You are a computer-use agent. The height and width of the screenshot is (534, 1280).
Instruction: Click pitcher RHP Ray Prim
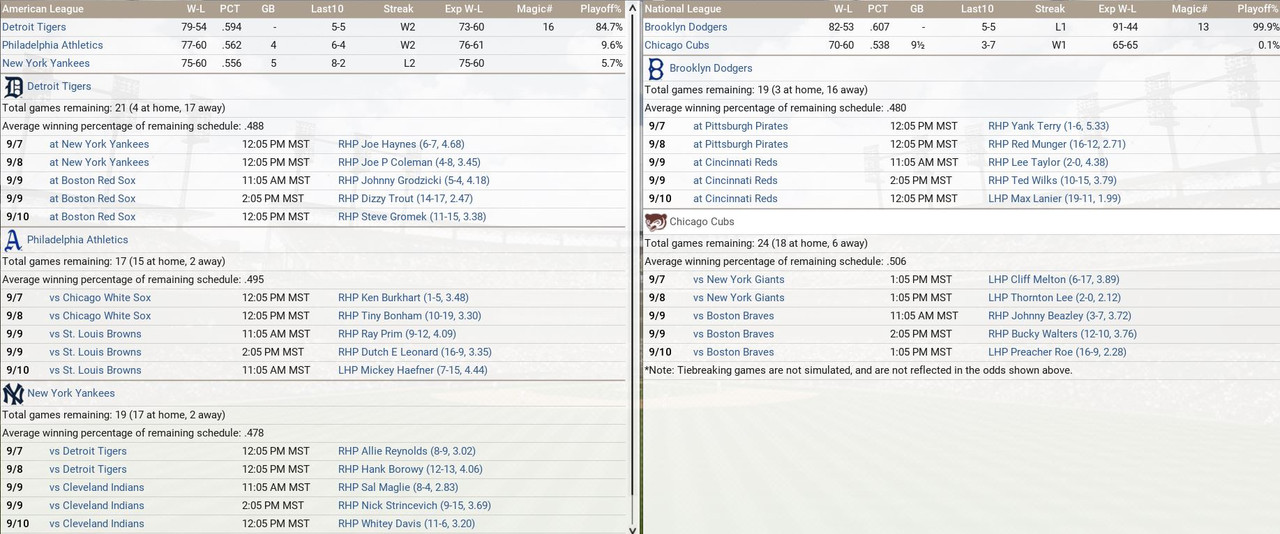pyautogui.click(x=397, y=333)
